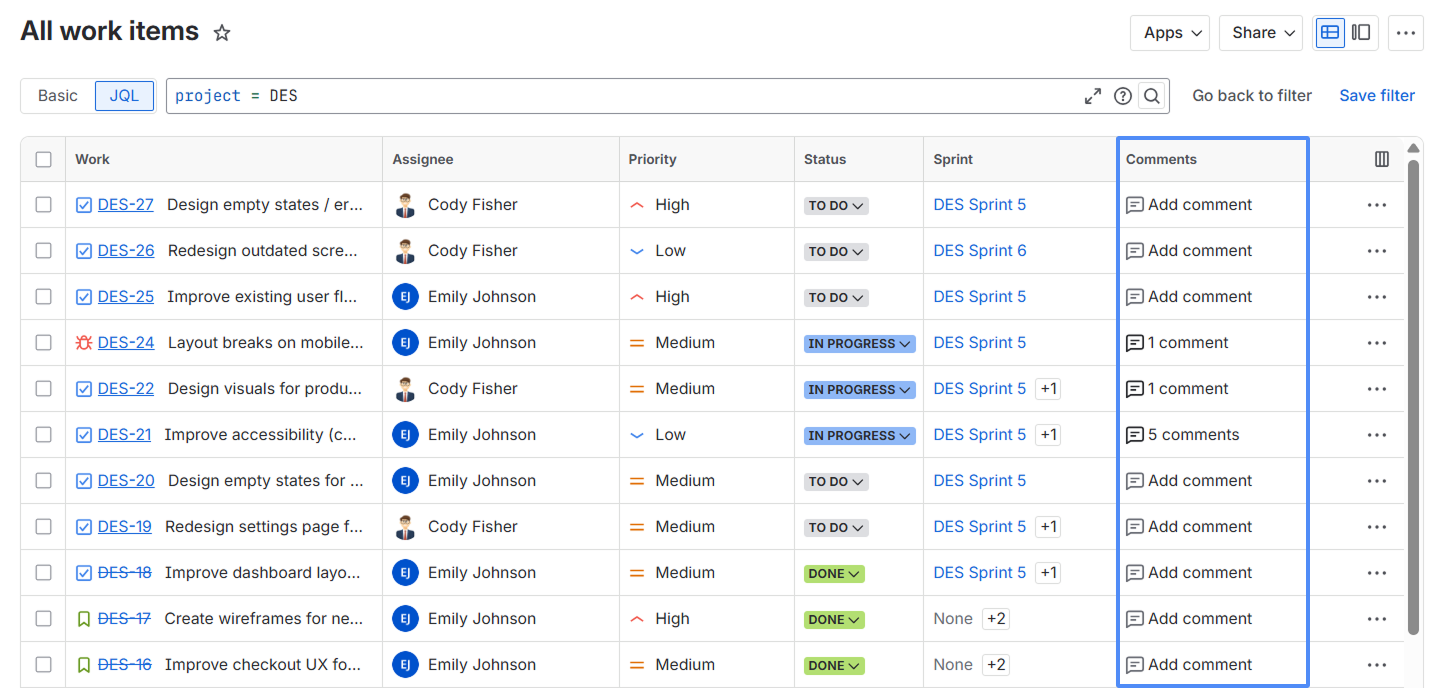View 5 comments on DES-21

coord(1183,435)
